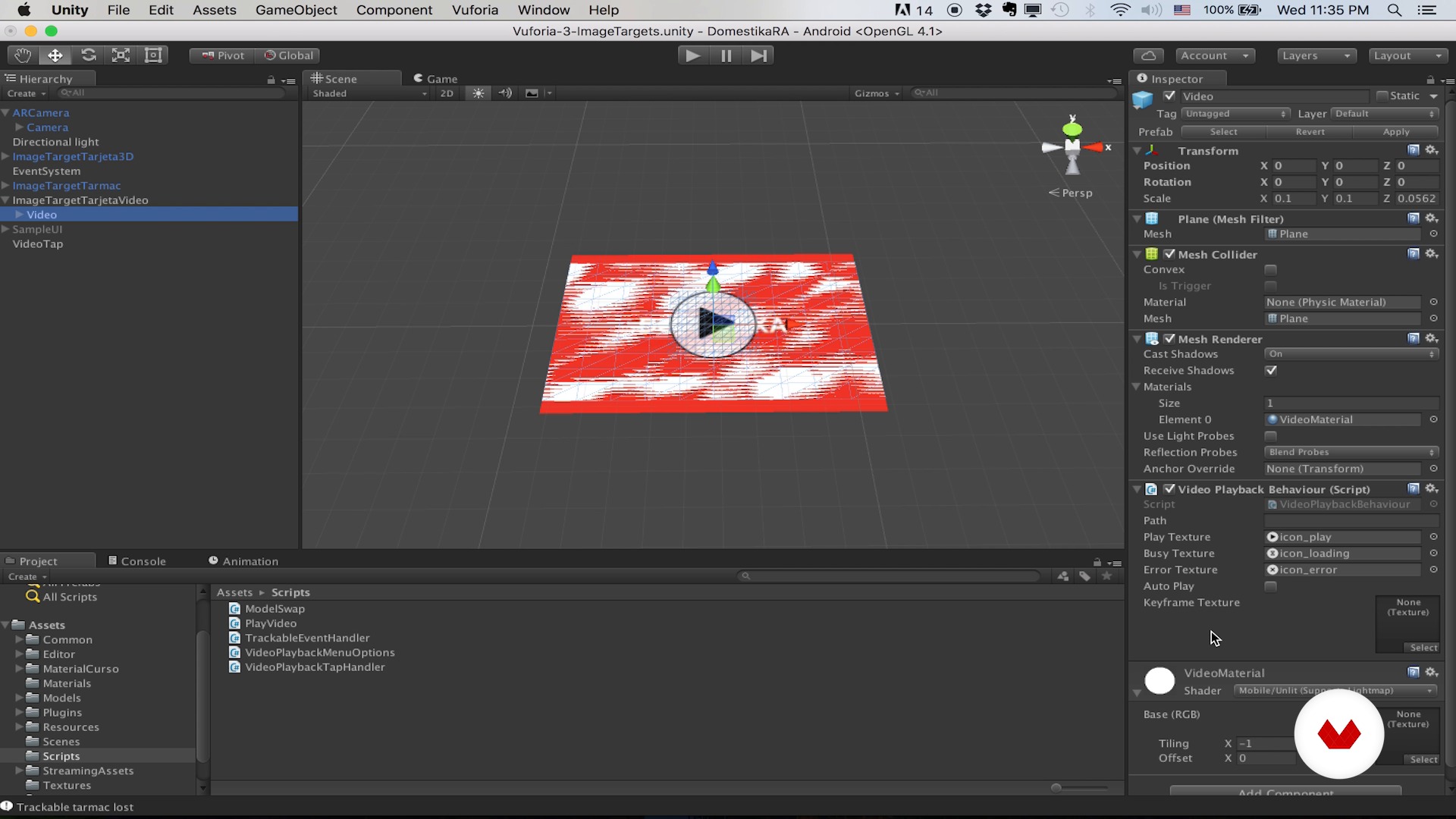Open the Layout dropdown
The width and height of the screenshot is (1456, 819).
1408,55
